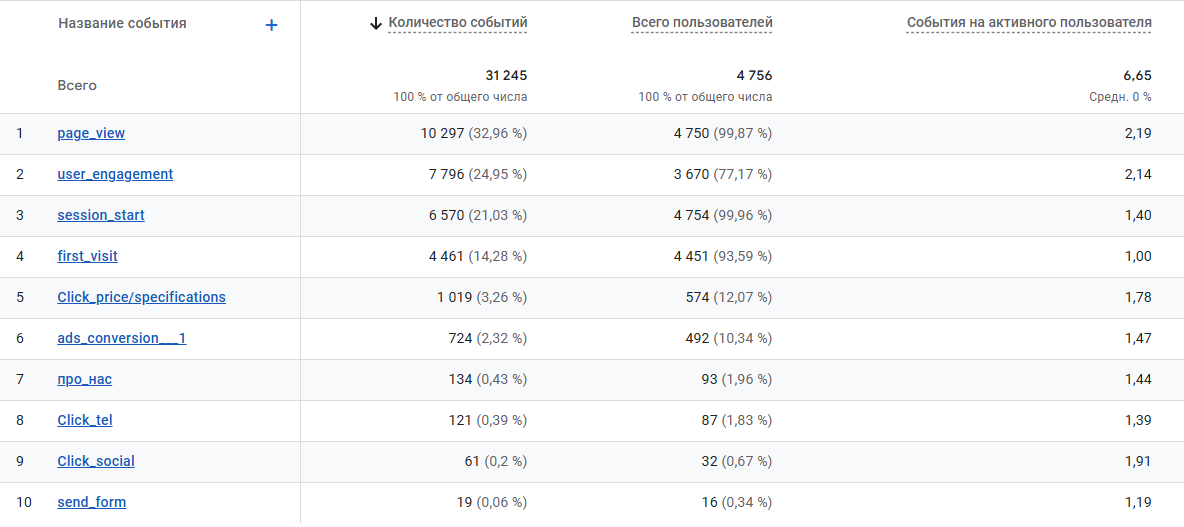Click the 31 245 total events value
The height and width of the screenshot is (527, 1184).
[x=506, y=75]
